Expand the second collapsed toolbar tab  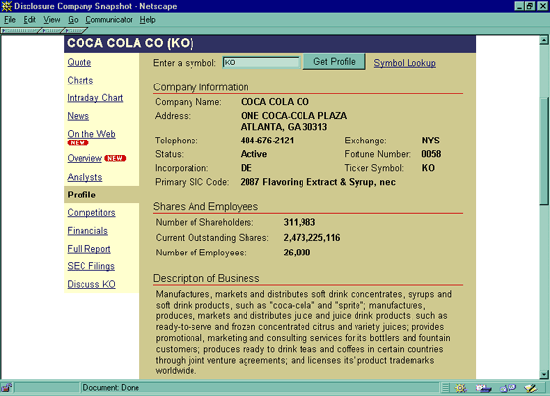coord(52,31)
